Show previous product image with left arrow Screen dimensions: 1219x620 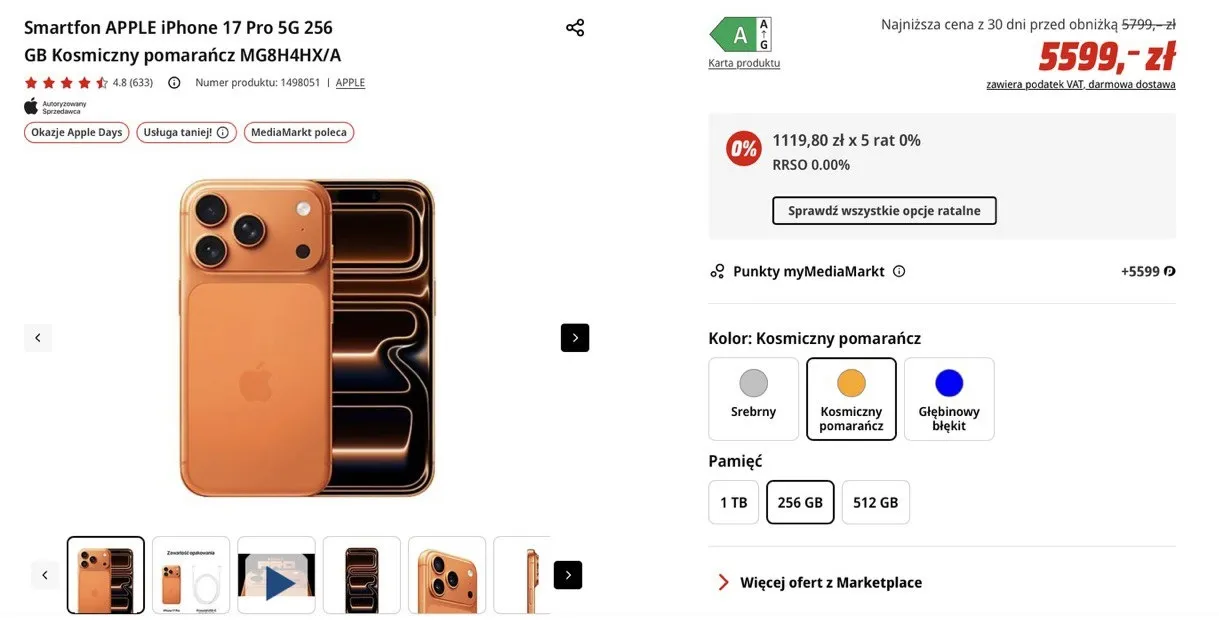click(38, 338)
